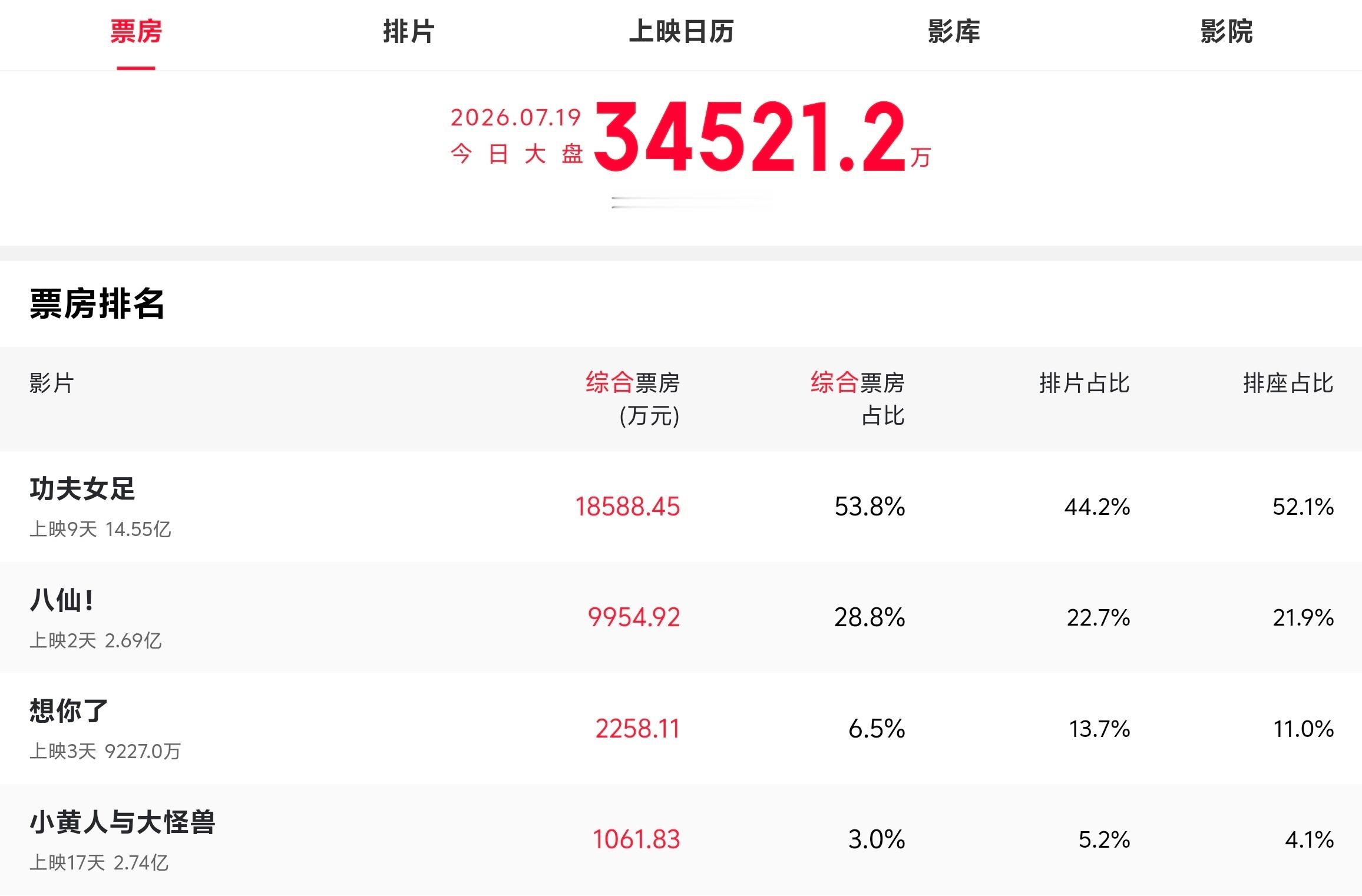Click the 排片占比 column header
1362x896 pixels.
coord(1085,383)
